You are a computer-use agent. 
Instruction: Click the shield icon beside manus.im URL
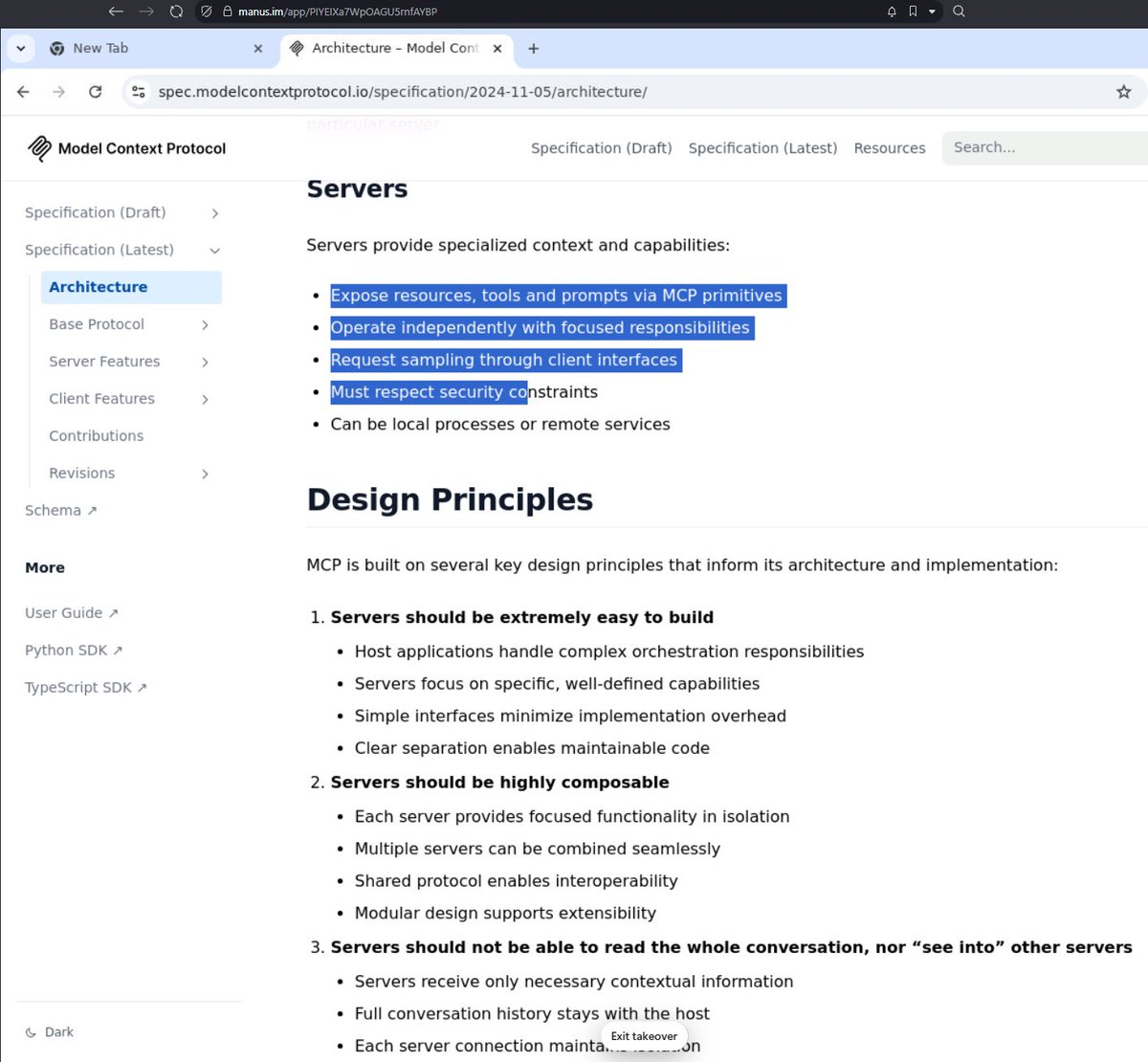(x=206, y=11)
